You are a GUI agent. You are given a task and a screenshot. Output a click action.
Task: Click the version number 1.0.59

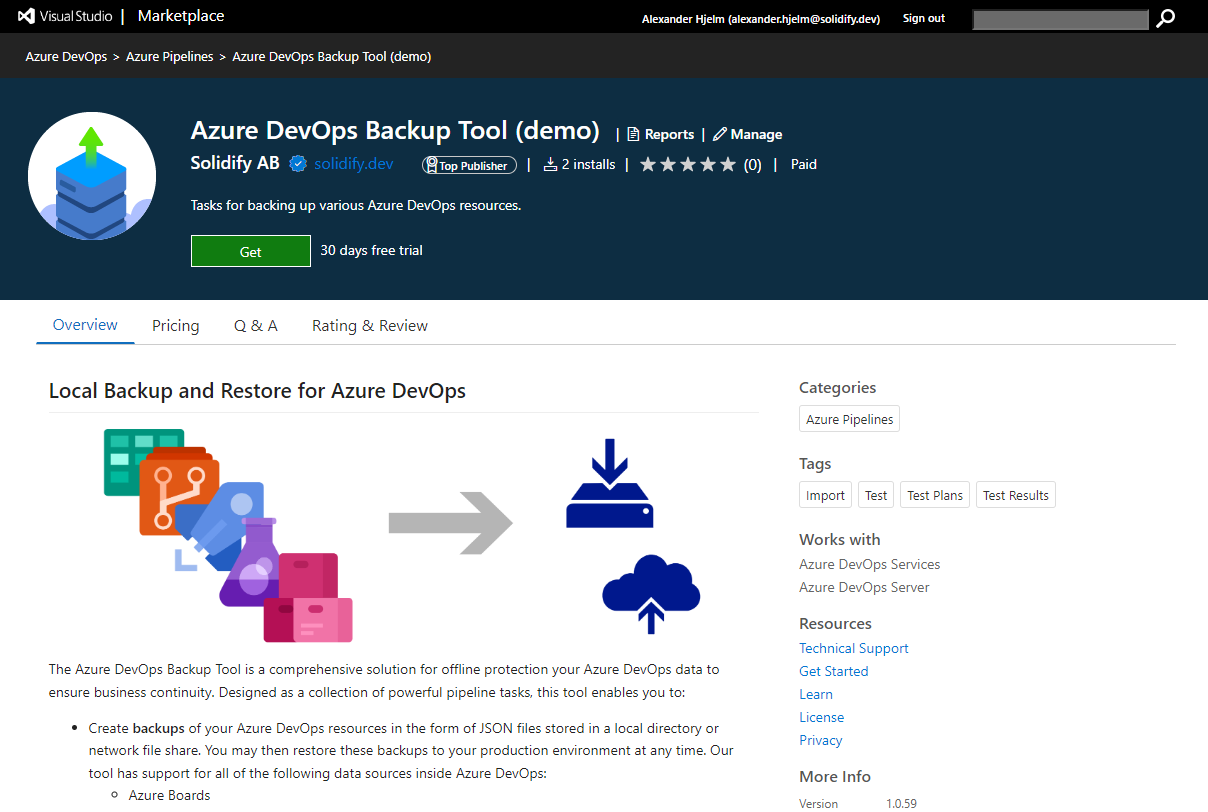tap(901, 803)
